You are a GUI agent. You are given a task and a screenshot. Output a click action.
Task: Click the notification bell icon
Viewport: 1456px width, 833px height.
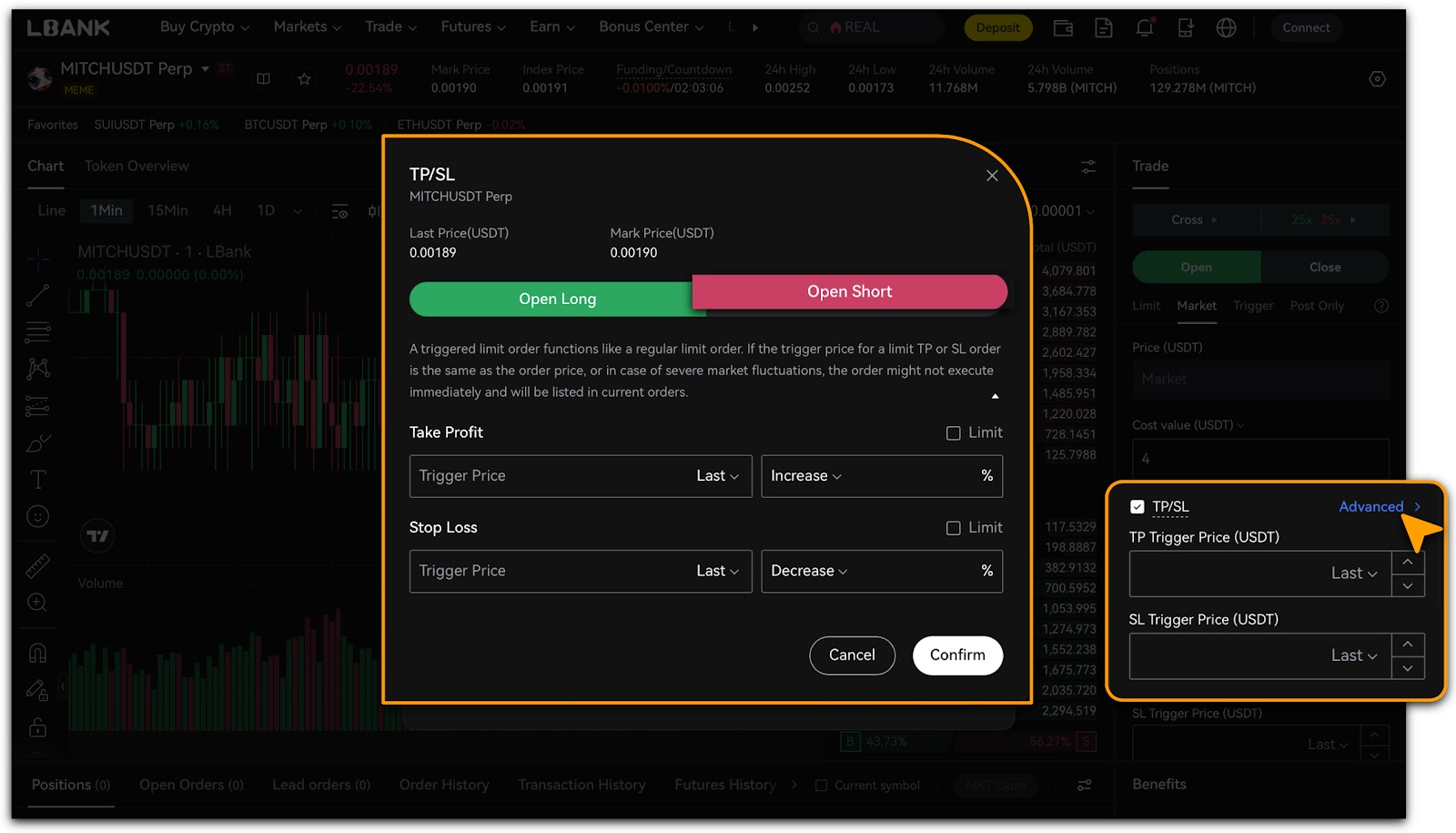pyautogui.click(x=1144, y=28)
